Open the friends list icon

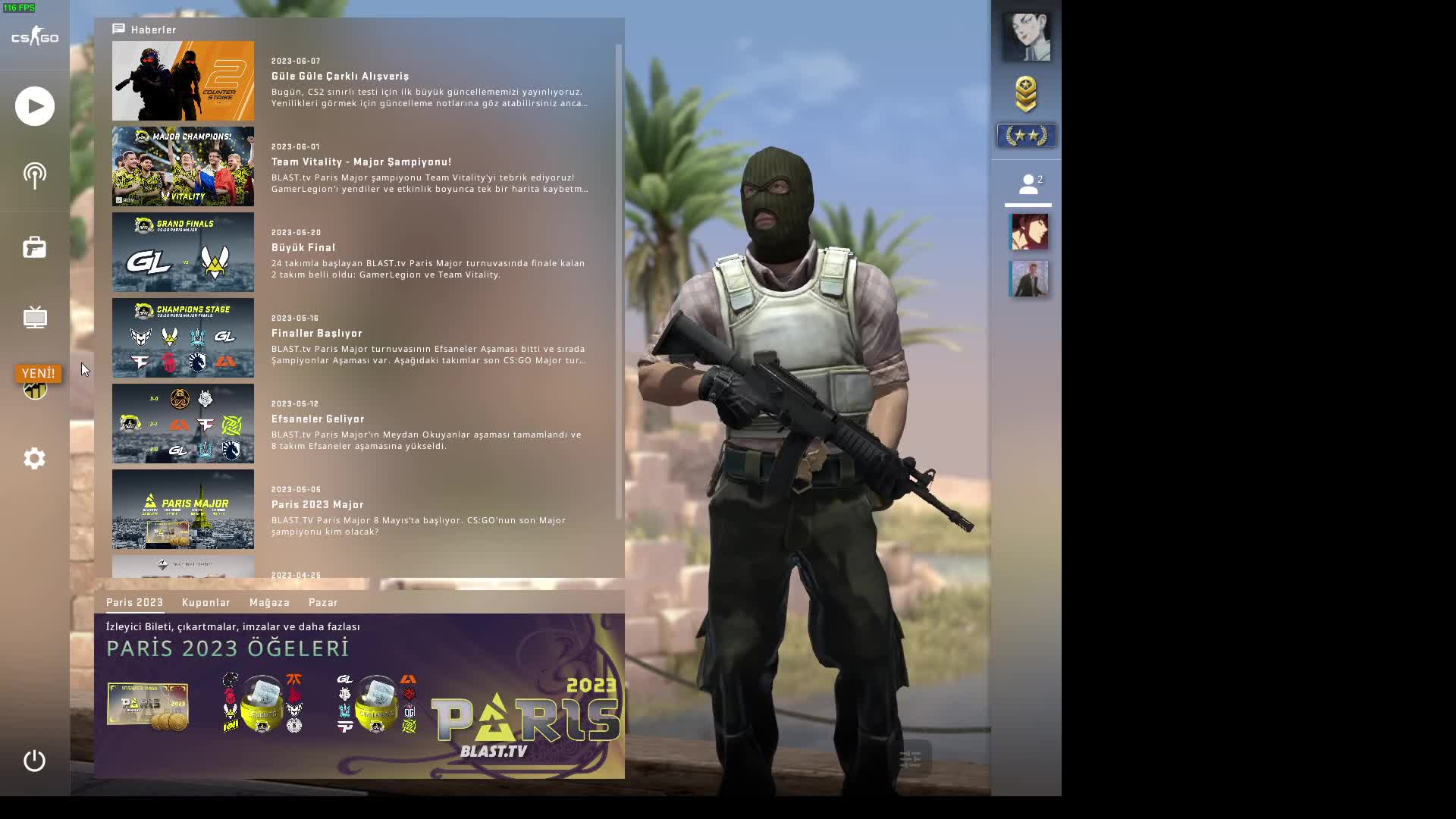1028,184
